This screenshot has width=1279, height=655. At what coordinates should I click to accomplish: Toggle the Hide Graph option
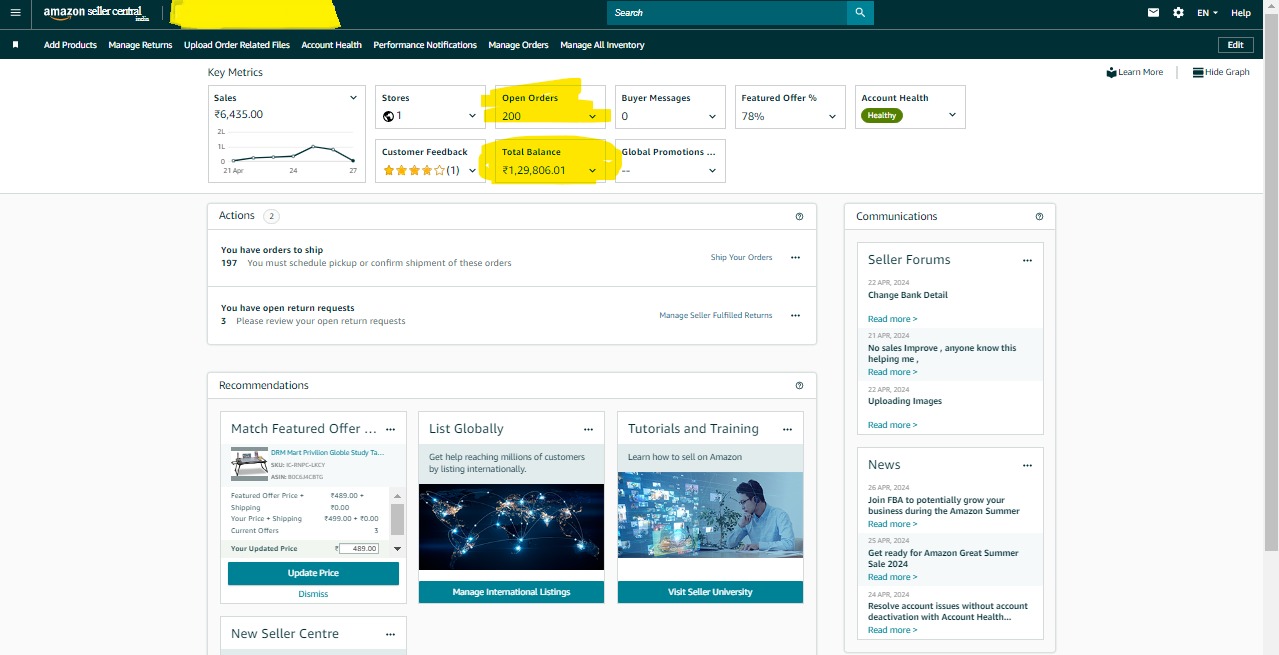(1221, 72)
